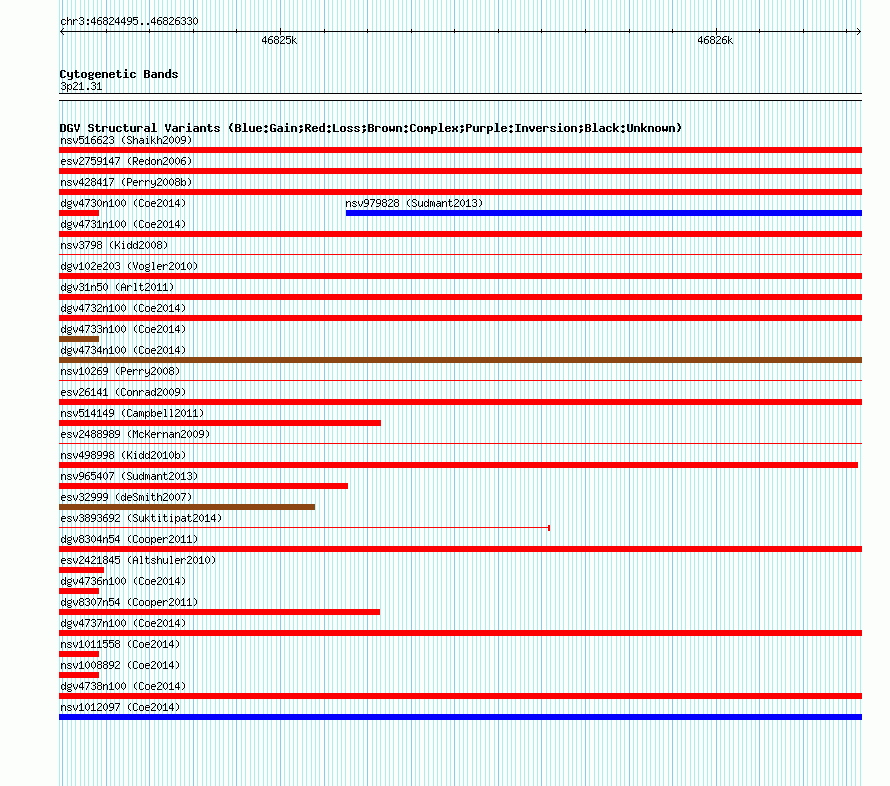Click dgv4738n100 (Coe2014) label
The height and width of the screenshot is (786, 890).
click(123, 686)
